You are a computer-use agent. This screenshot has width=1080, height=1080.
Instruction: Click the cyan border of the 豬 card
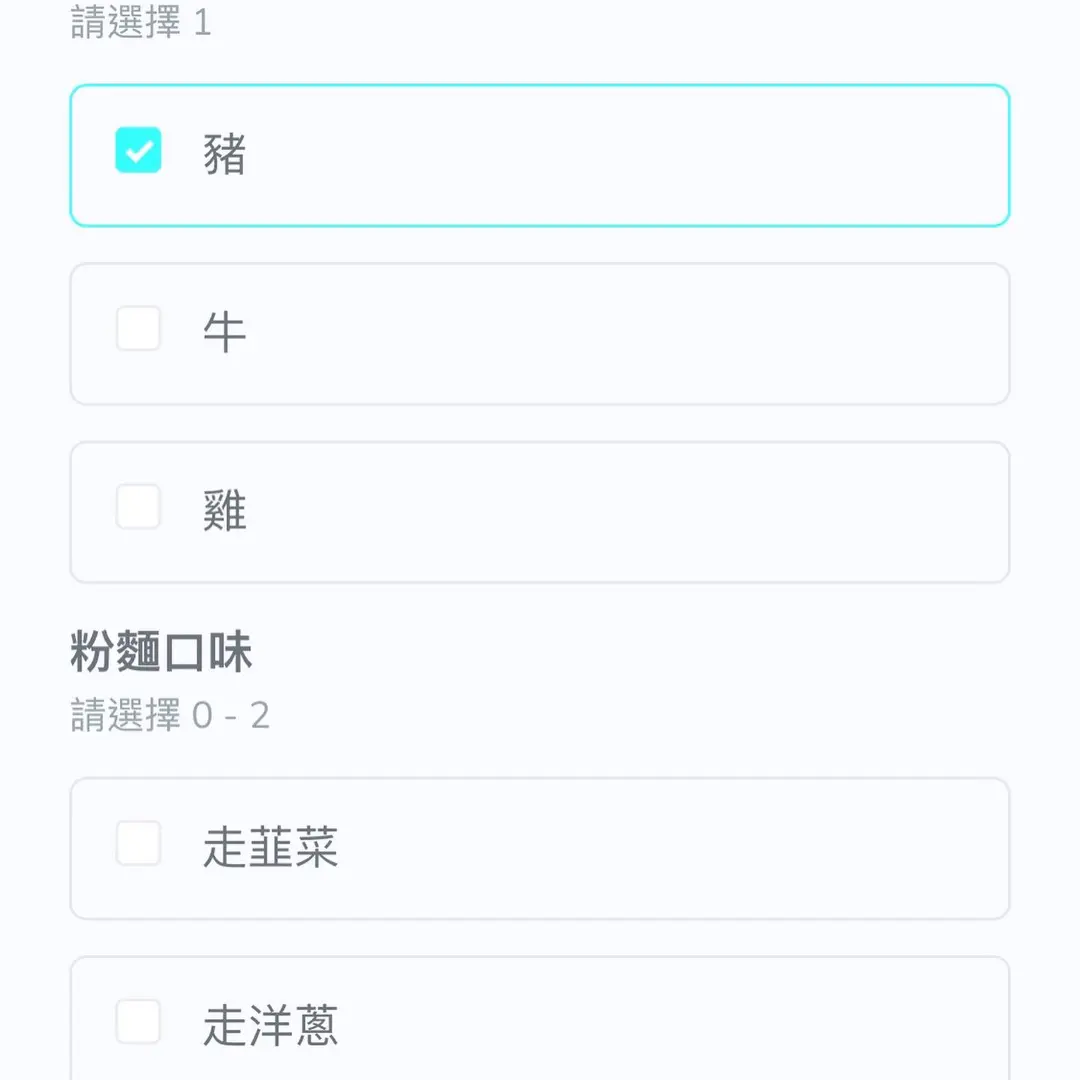point(540,86)
